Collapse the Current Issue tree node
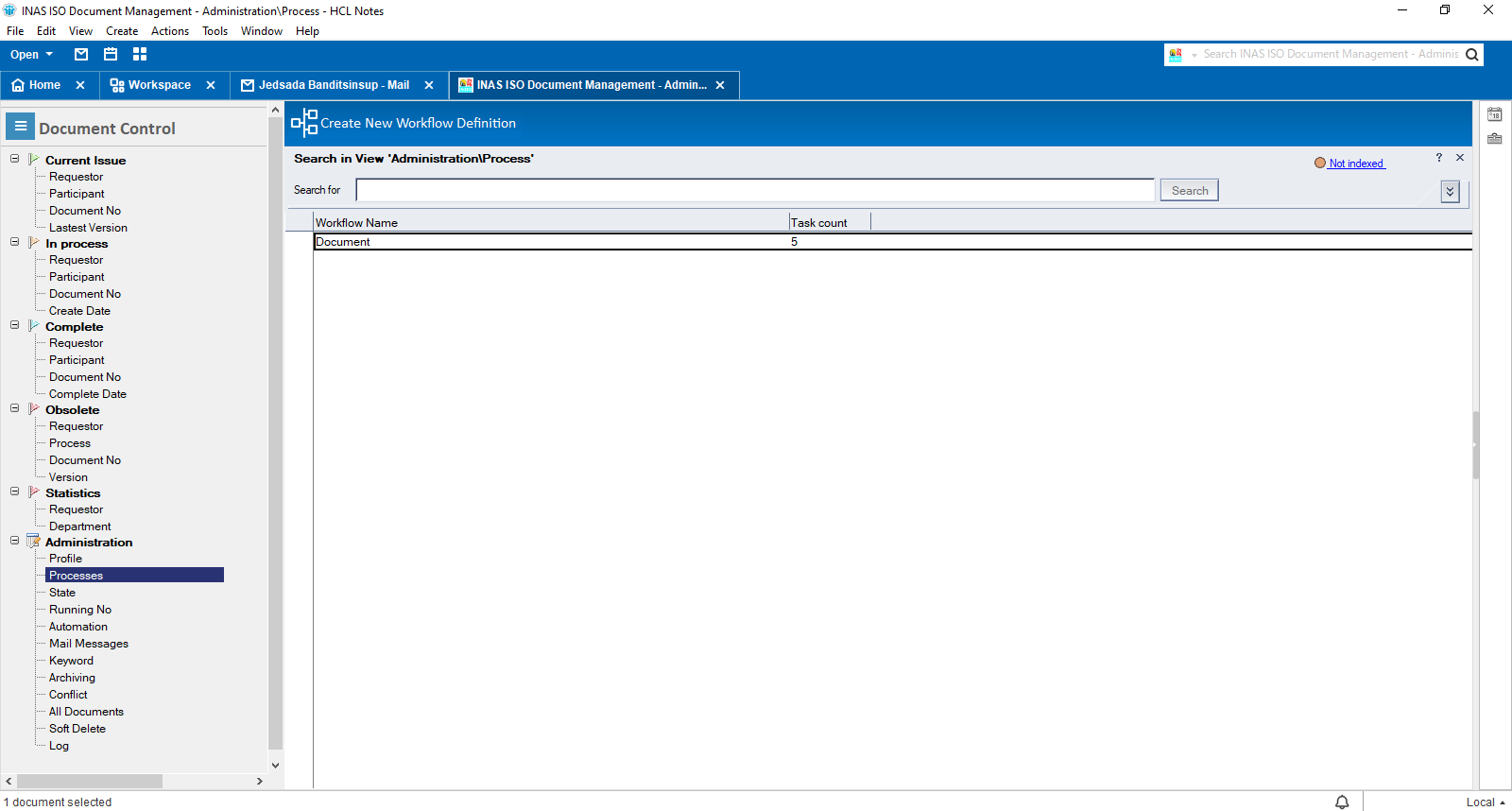Viewport: 1512px width, 811px height. [14, 159]
